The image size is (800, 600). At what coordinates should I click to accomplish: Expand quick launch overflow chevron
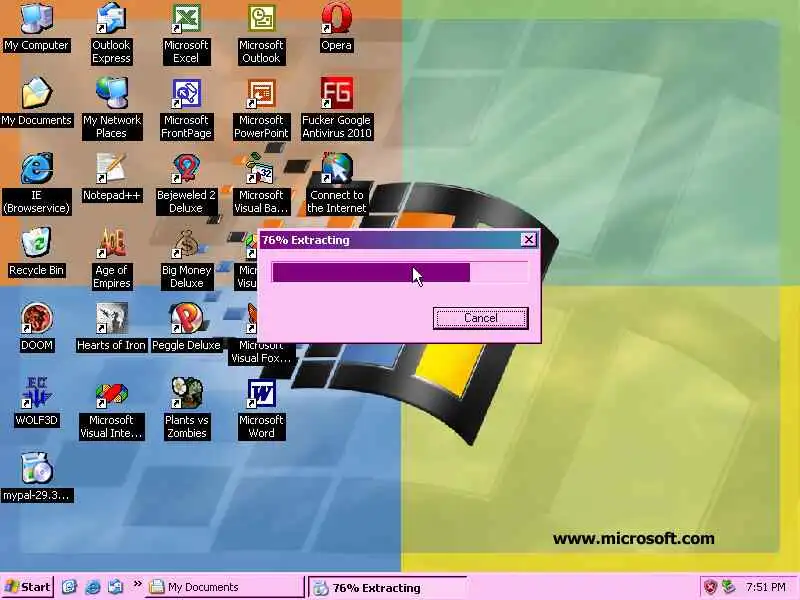[137, 584]
